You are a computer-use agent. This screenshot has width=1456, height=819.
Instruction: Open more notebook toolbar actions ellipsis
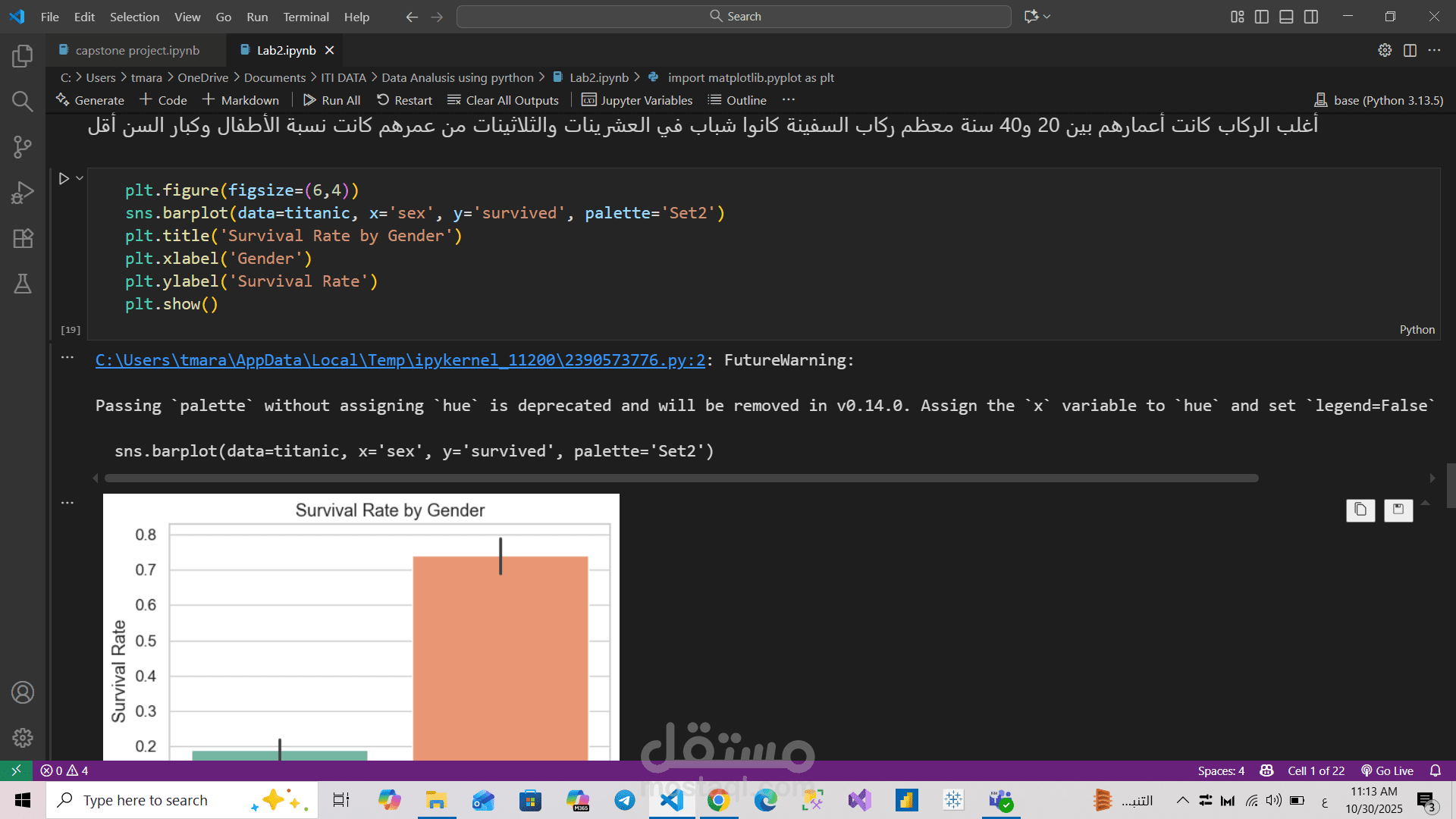coord(789,100)
